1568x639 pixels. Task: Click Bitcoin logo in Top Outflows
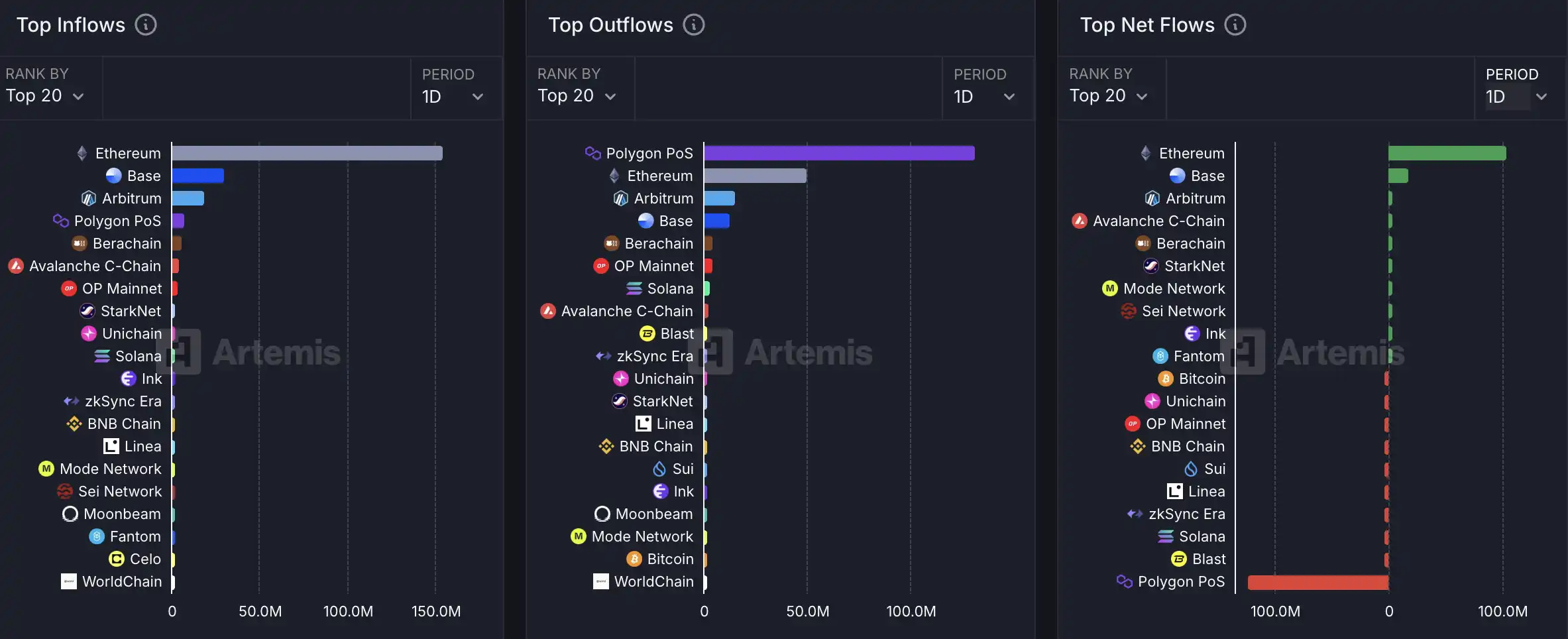click(x=634, y=559)
